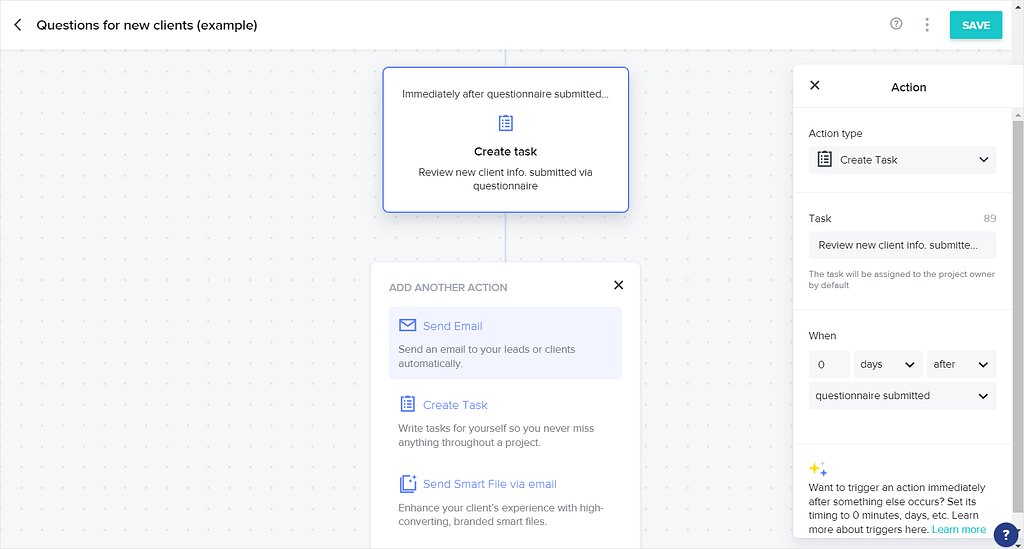Image resolution: width=1024 pixels, height=549 pixels.
Task: Select the Create task workflow node
Action: point(505,140)
